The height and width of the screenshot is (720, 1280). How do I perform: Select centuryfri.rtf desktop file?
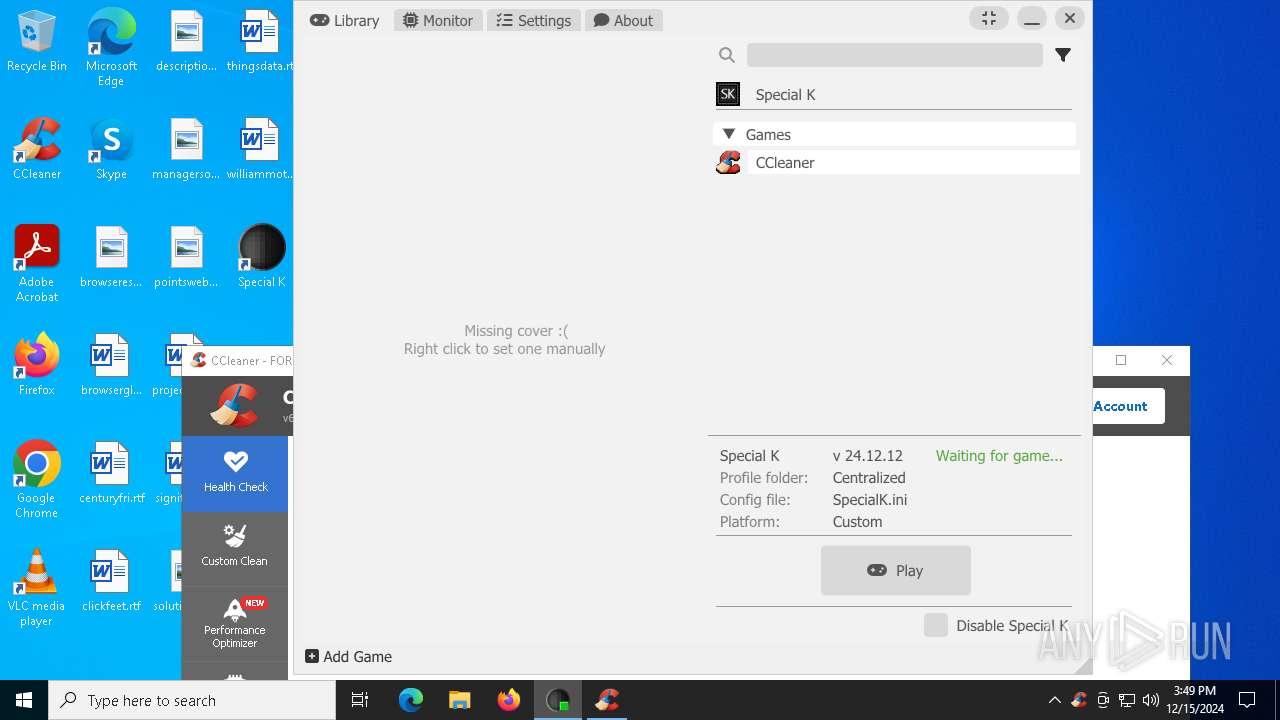pos(111,473)
